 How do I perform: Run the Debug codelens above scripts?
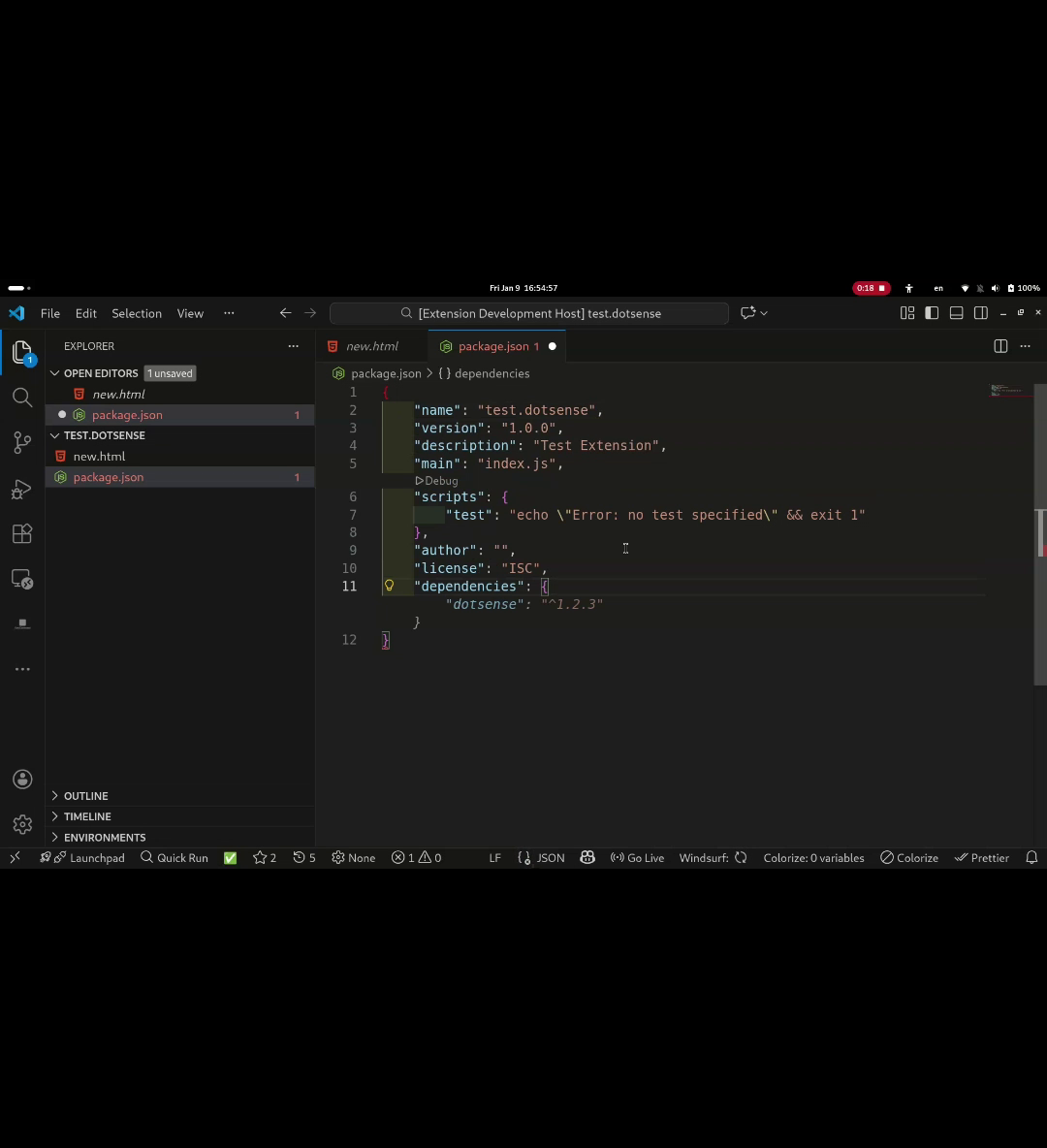(436, 480)
